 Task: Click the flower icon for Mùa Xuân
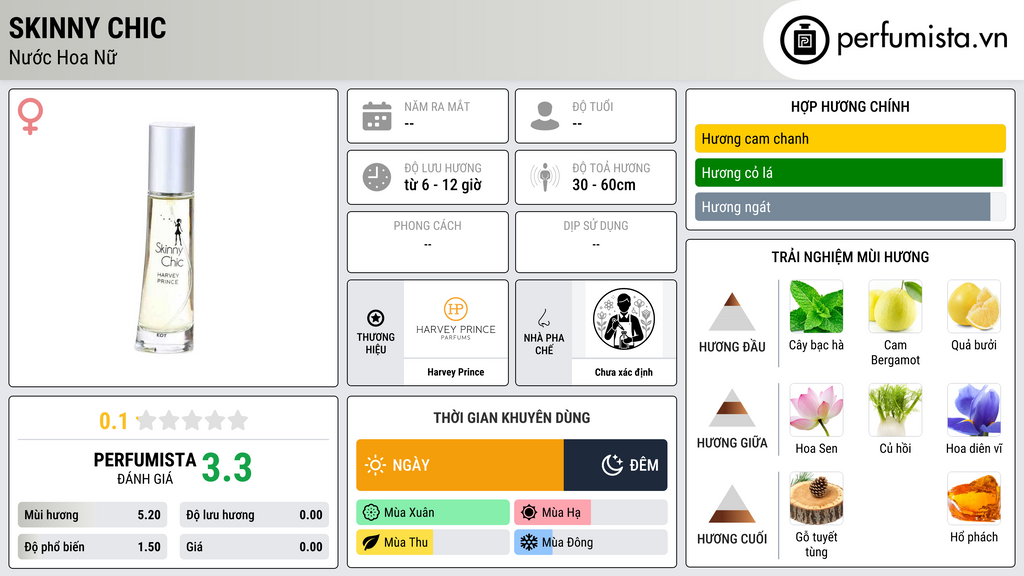point(371,513)
